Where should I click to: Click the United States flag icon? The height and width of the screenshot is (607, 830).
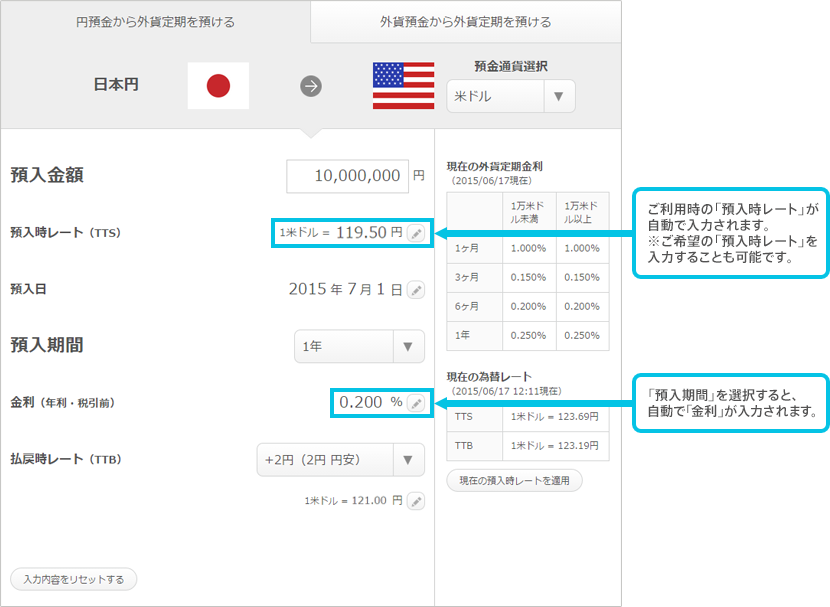(x=403, y=86)
